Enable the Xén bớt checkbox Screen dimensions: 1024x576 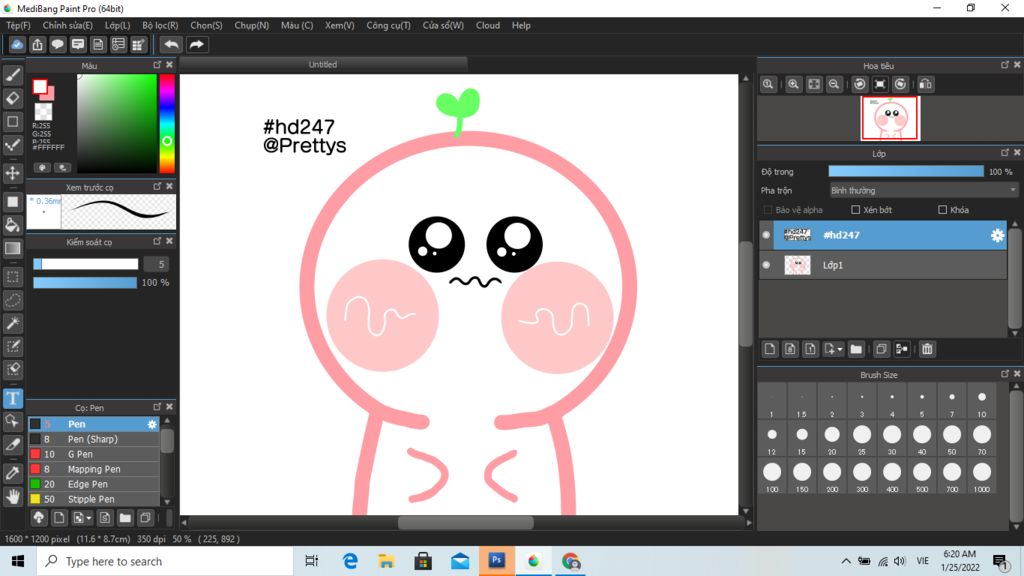tap(856, 210)
